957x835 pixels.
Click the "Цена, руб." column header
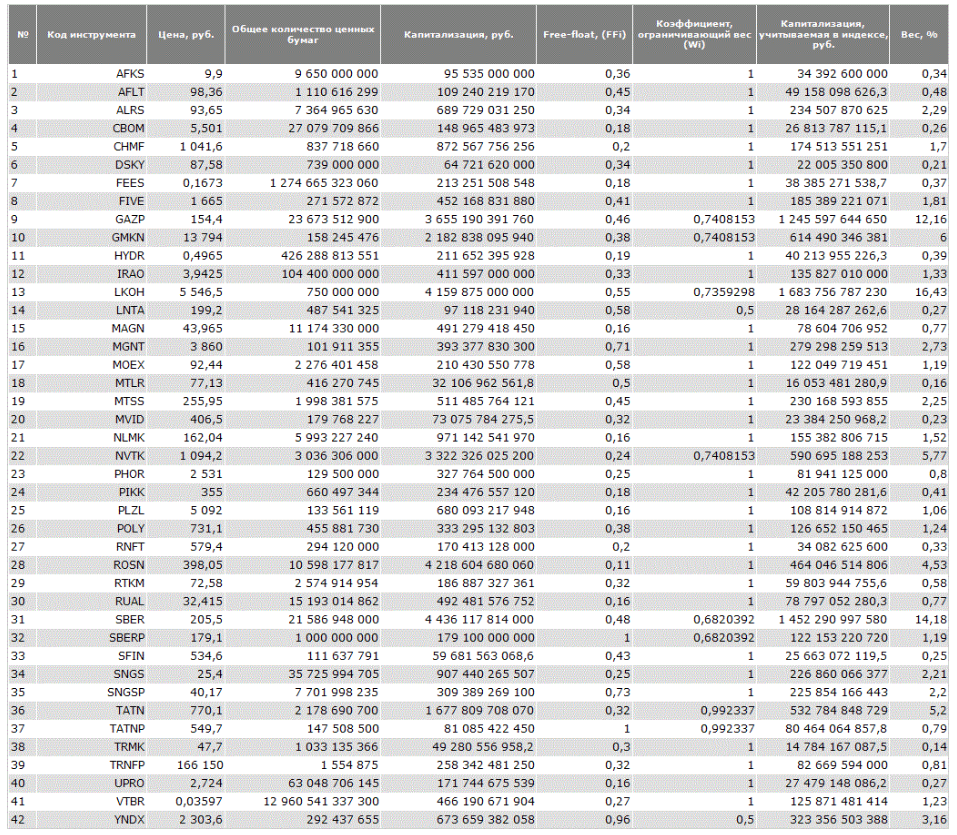[186, 35]
